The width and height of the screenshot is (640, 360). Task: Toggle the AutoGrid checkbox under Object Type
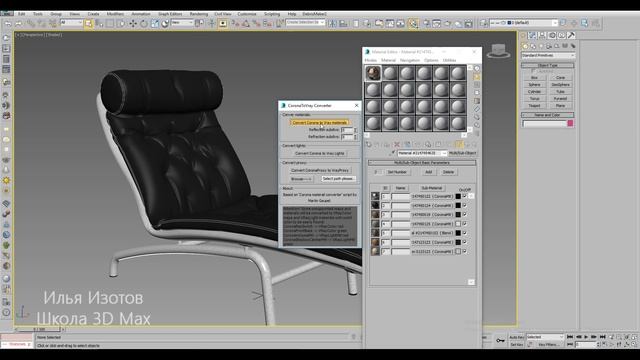tap(534, 71)
